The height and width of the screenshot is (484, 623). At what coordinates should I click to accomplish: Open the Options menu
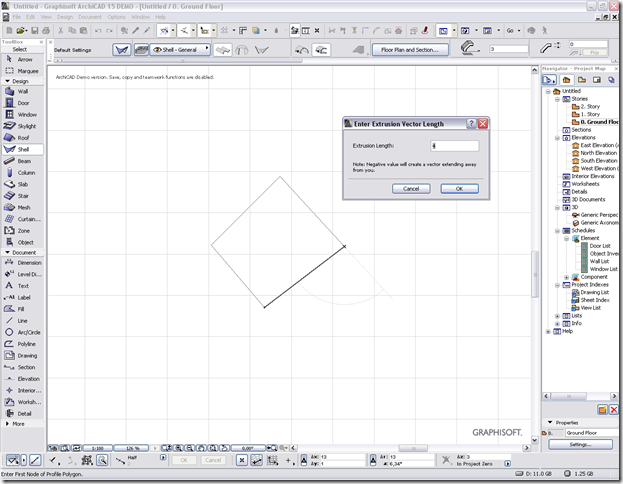[x=116, y=17]
